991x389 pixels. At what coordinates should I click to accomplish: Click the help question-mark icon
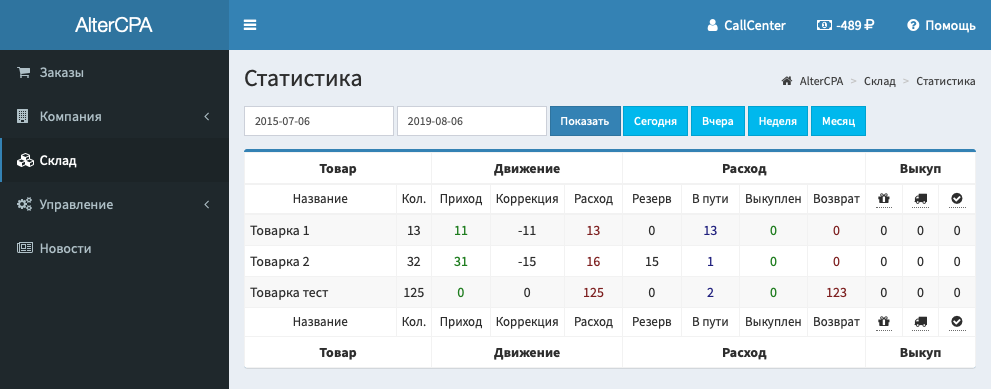(913, 25)
